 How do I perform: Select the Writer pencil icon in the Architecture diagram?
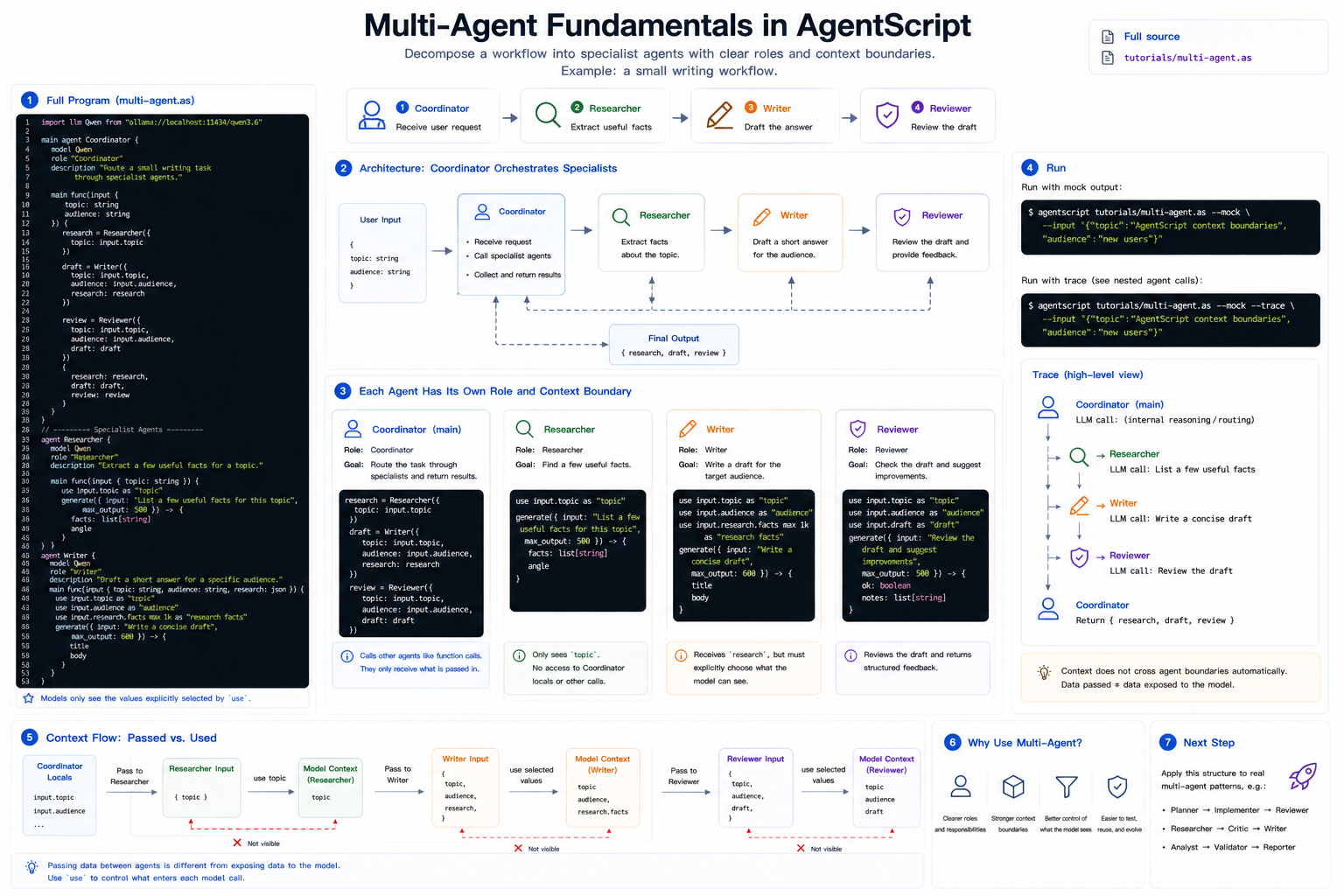[762, 216]
